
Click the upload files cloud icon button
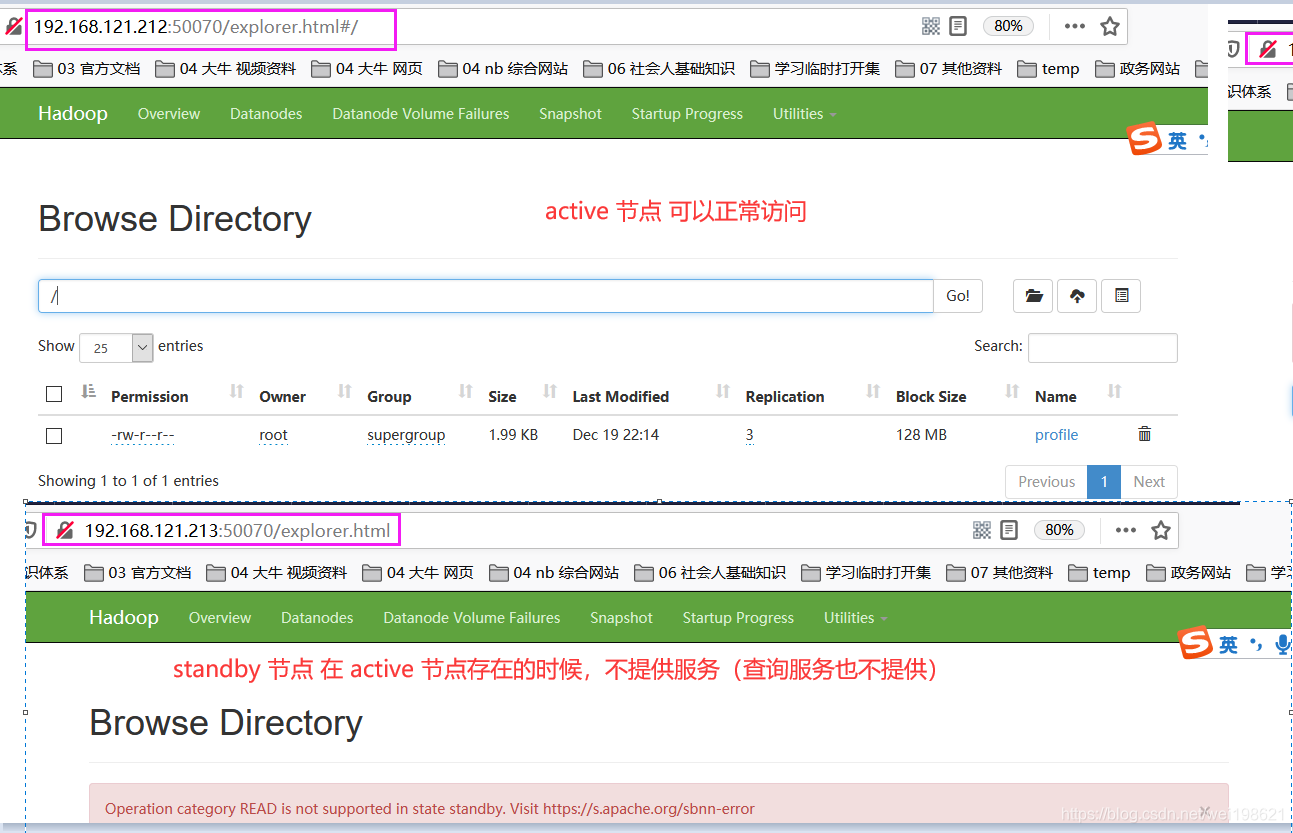coord(1077,296)
